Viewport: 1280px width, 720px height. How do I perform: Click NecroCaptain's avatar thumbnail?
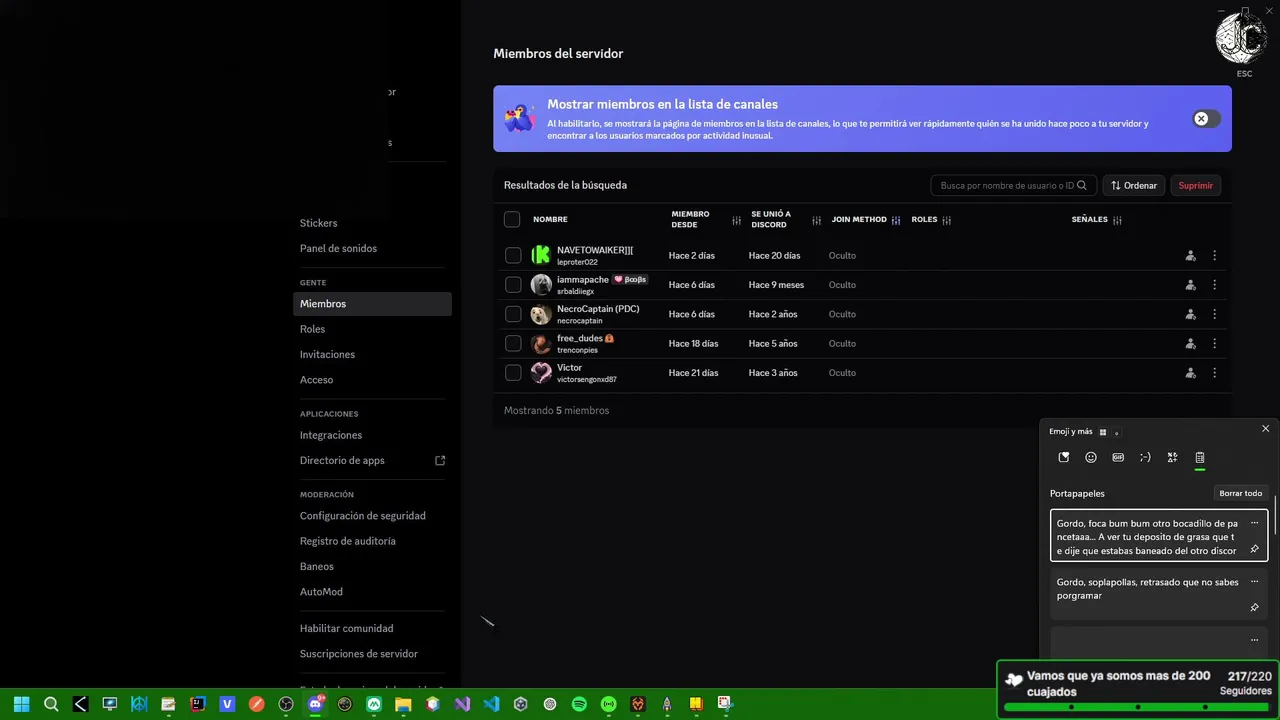click(x=541, y=314)
